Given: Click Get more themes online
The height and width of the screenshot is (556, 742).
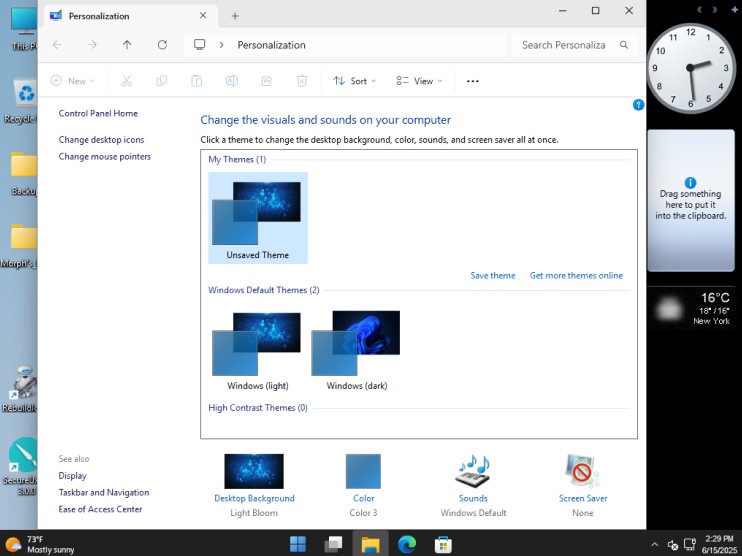Looking at the screenshot, I should (x=576, y=275).
